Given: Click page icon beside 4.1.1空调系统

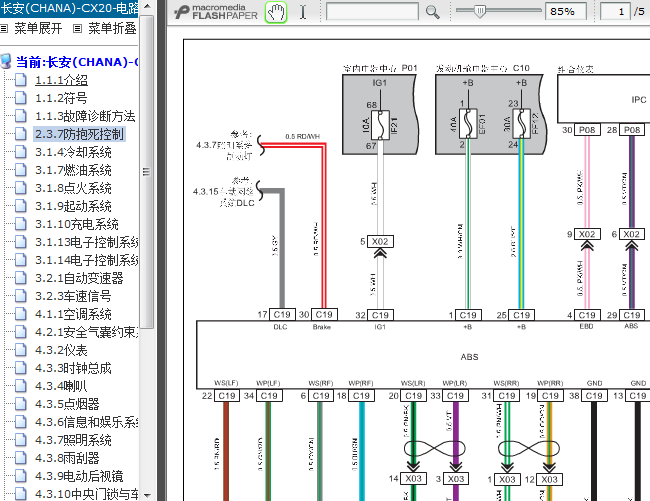Looking at the screenshot, I should click(21, 314).
